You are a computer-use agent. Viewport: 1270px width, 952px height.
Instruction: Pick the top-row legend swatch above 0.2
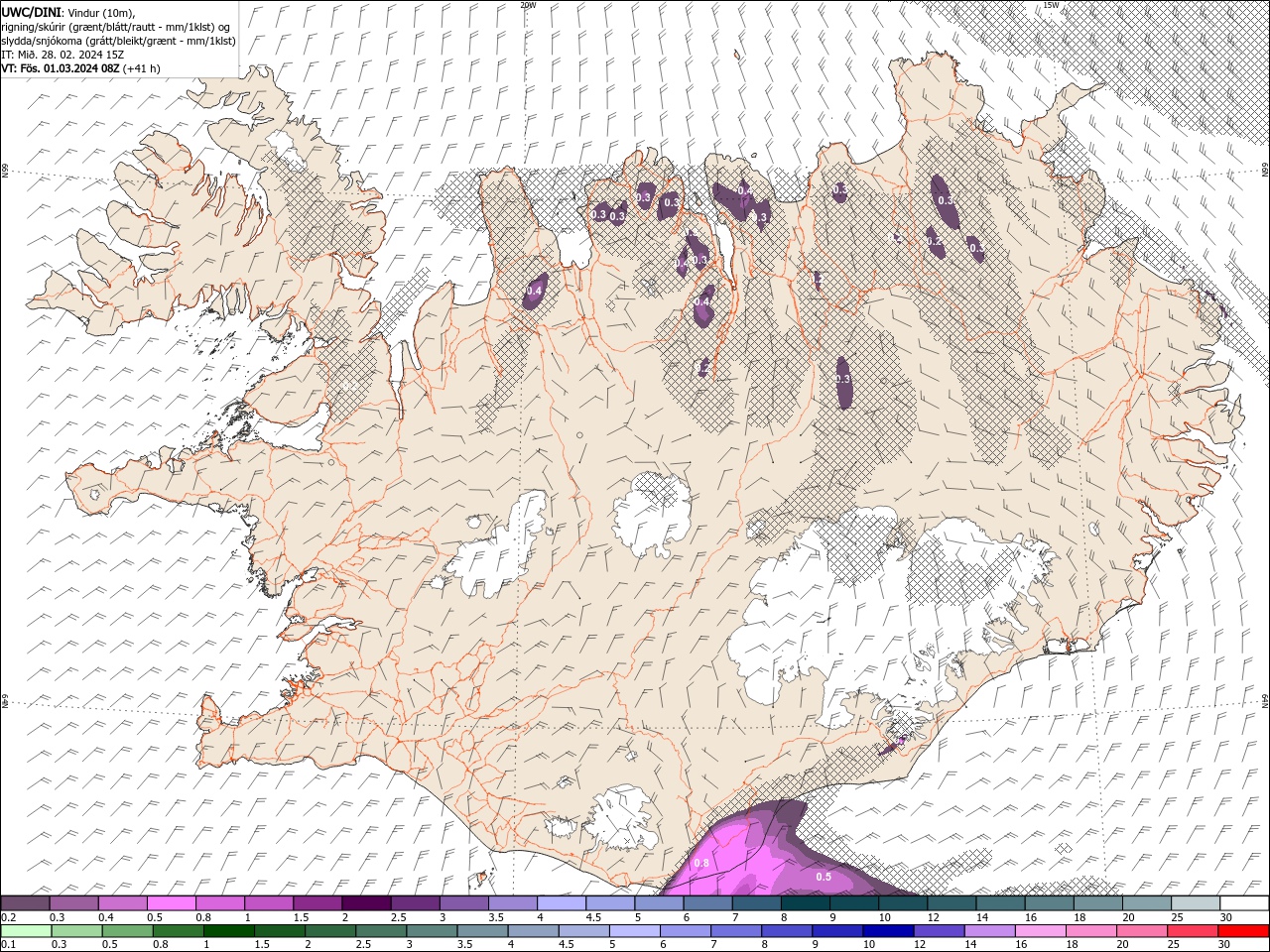(x=25, y=903)
